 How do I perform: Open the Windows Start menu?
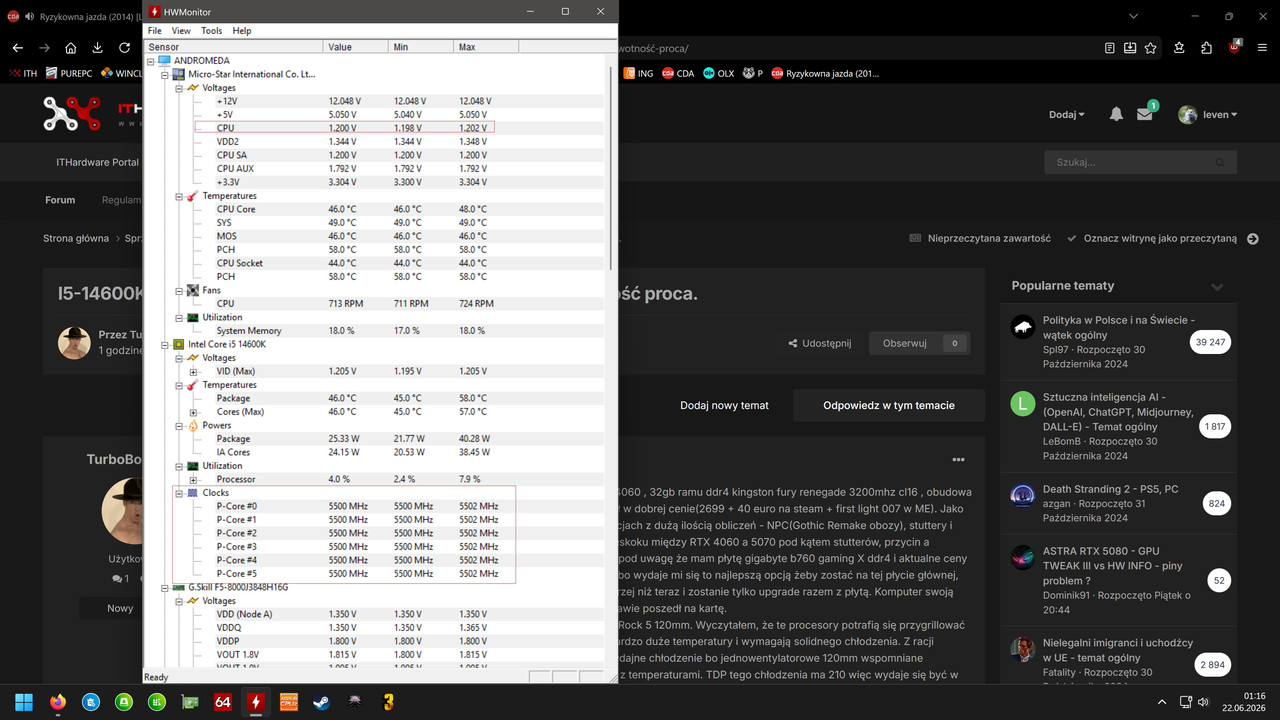(x=24, y=702)
